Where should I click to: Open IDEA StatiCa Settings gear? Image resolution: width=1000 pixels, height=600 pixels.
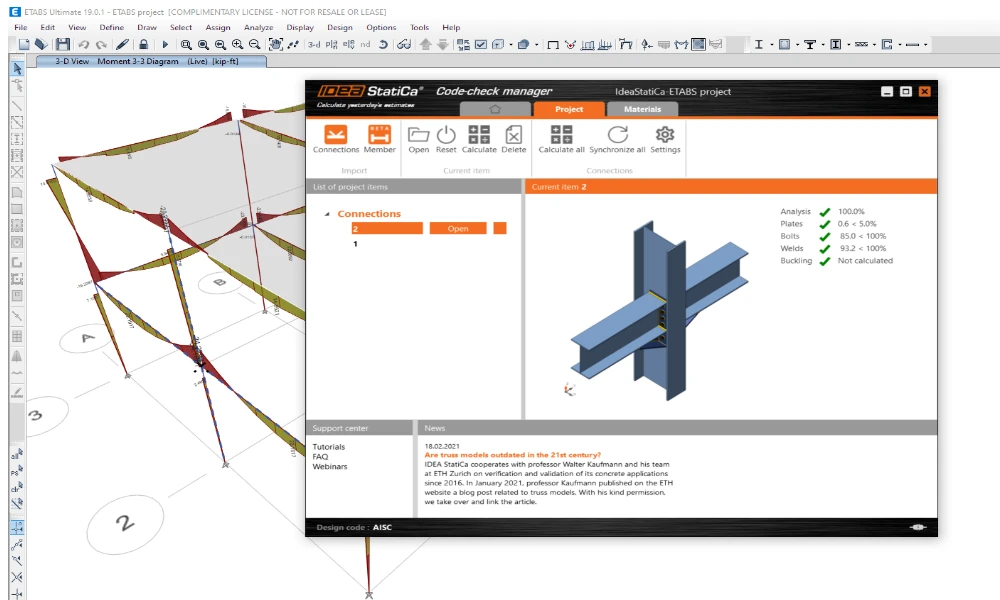coord(665,135)
